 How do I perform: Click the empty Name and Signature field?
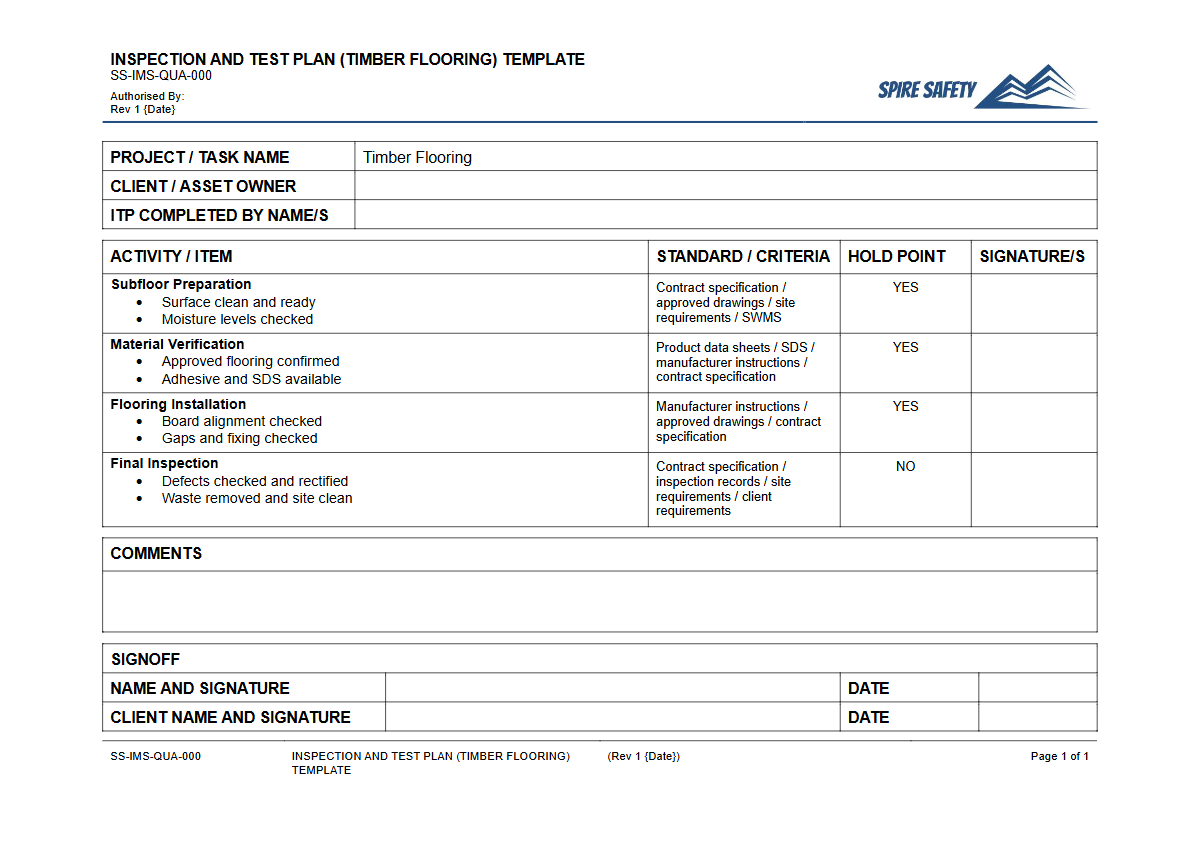tap(613, 688)
